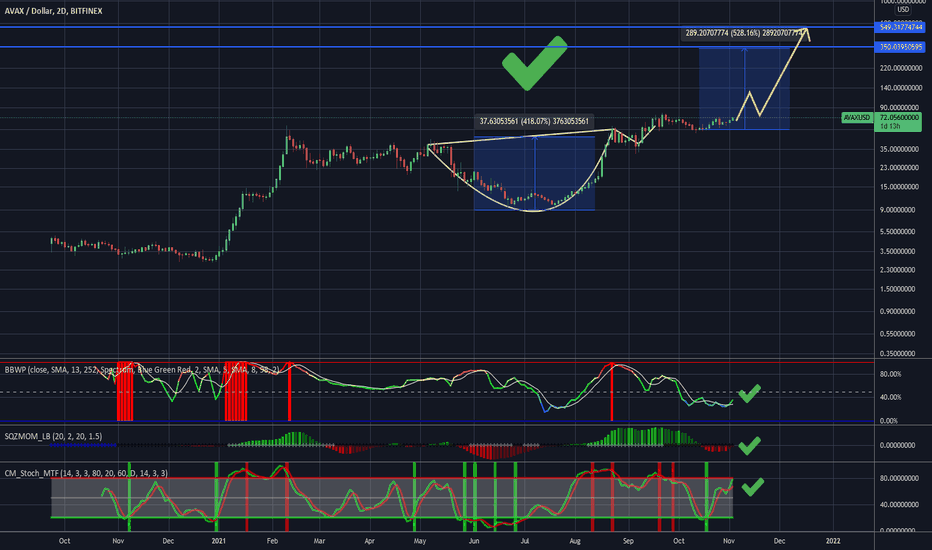
Task: Select the 350.03950595 blue price label
Action: tap(901, 47)
